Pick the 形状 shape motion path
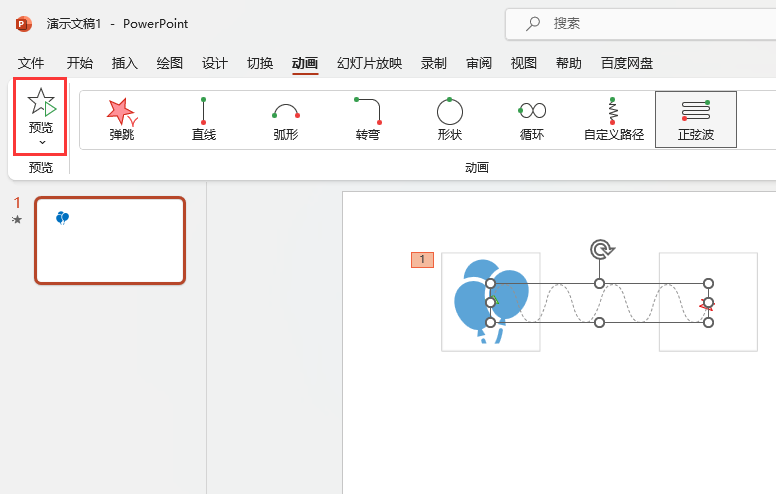This screenshot has height=494, width=776. click(x=449, y=119)
